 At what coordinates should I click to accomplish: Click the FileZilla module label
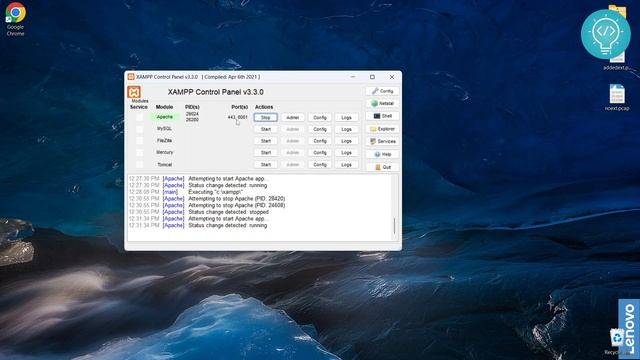[x=164, y=140]
